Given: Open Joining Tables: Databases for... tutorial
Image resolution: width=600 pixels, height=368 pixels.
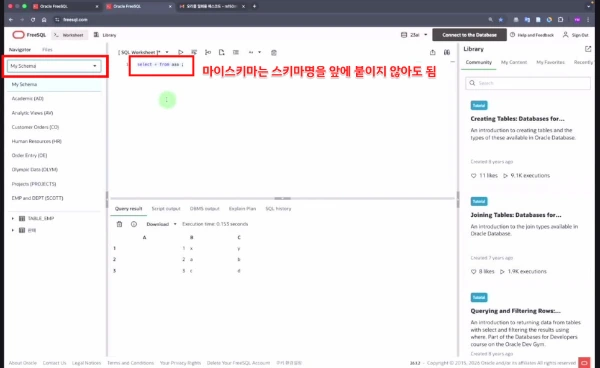Looking at the screenshot, I should pos(516,215).
